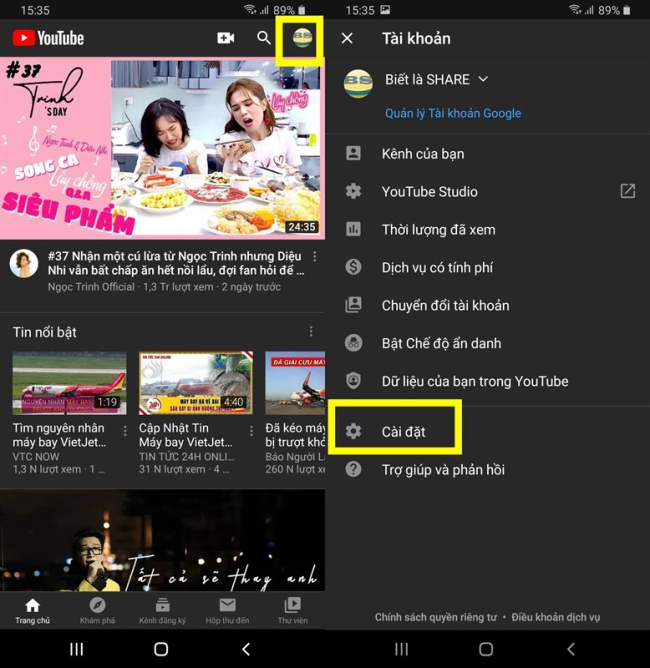
Task: Open Hộp thư đến tab
Action: [227, 611]
